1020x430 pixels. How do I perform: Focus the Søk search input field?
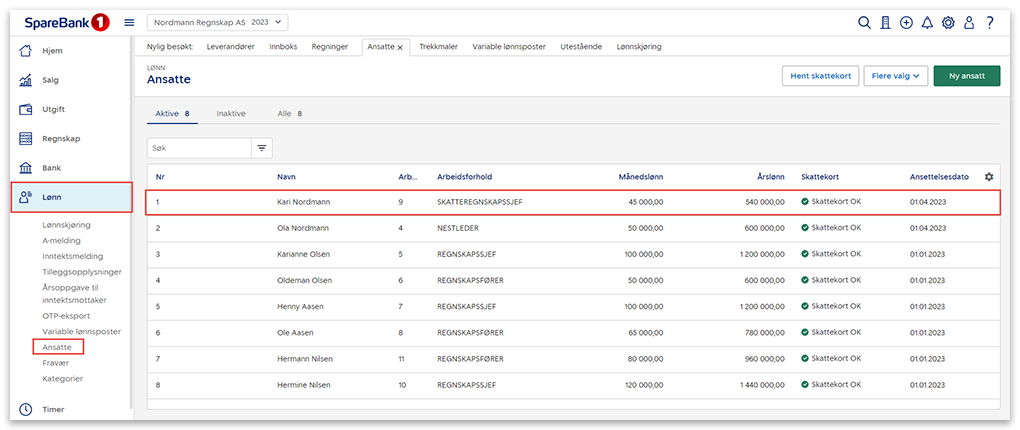[198, 148]
